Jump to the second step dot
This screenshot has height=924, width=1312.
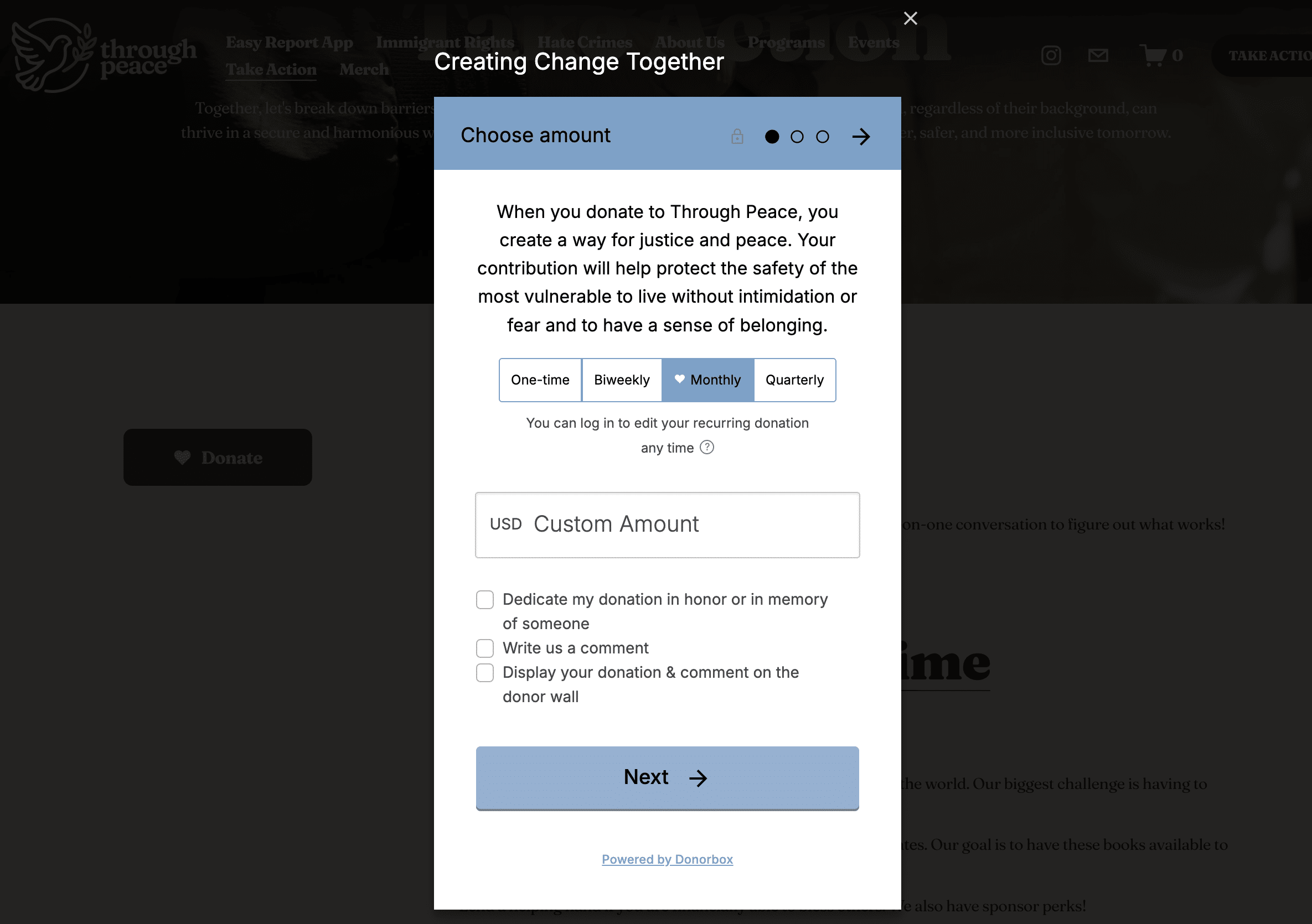click(x=797, y=137)
